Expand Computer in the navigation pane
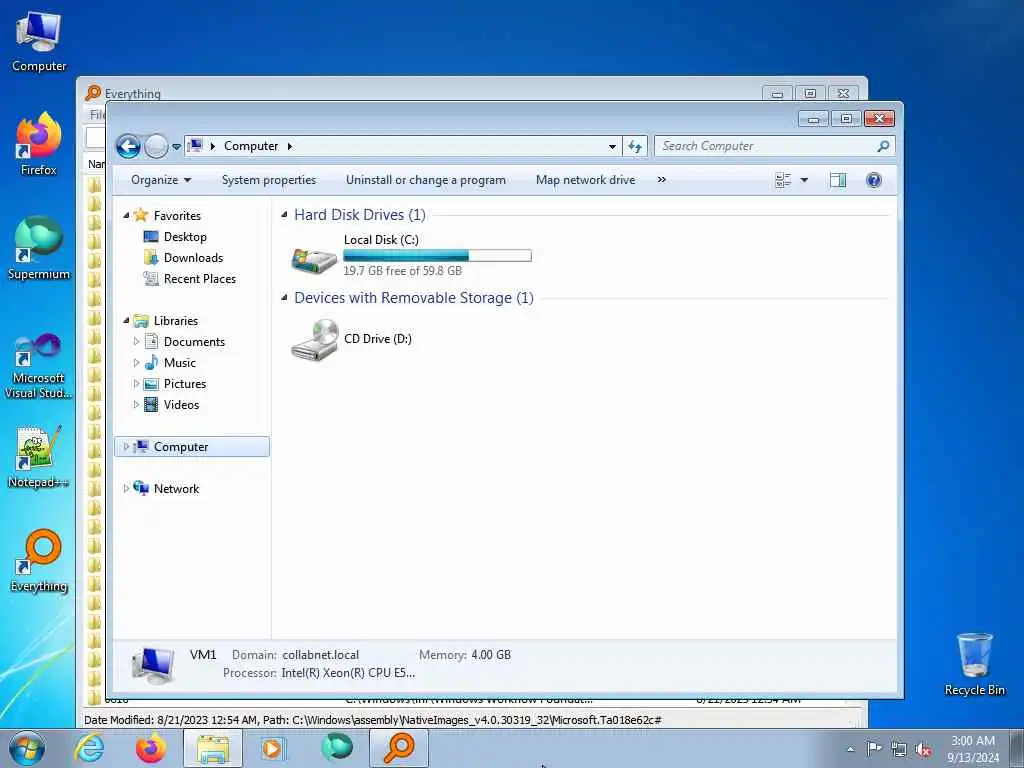The width and height of the screenshot is (1024, 768). [x=126, y=447]
